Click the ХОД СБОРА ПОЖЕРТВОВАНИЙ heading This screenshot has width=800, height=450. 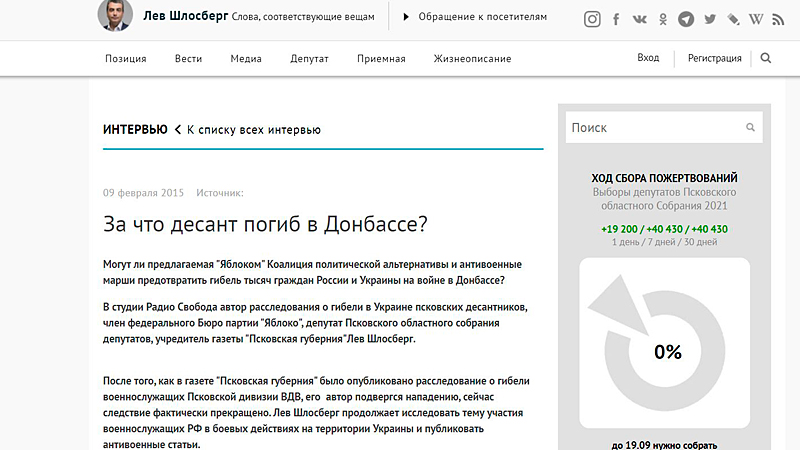click(x=664, y=178)
